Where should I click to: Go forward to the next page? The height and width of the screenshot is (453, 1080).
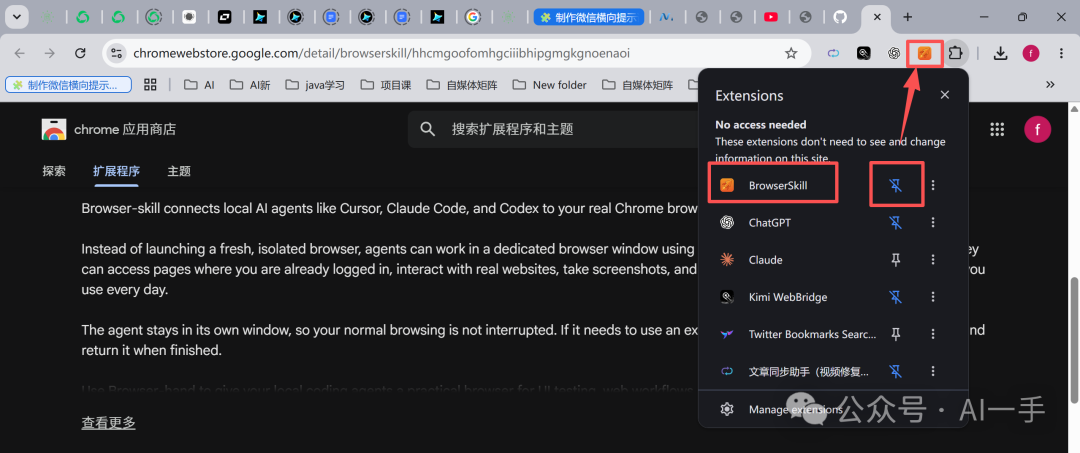pyautogui.click(x=50, y=53)
